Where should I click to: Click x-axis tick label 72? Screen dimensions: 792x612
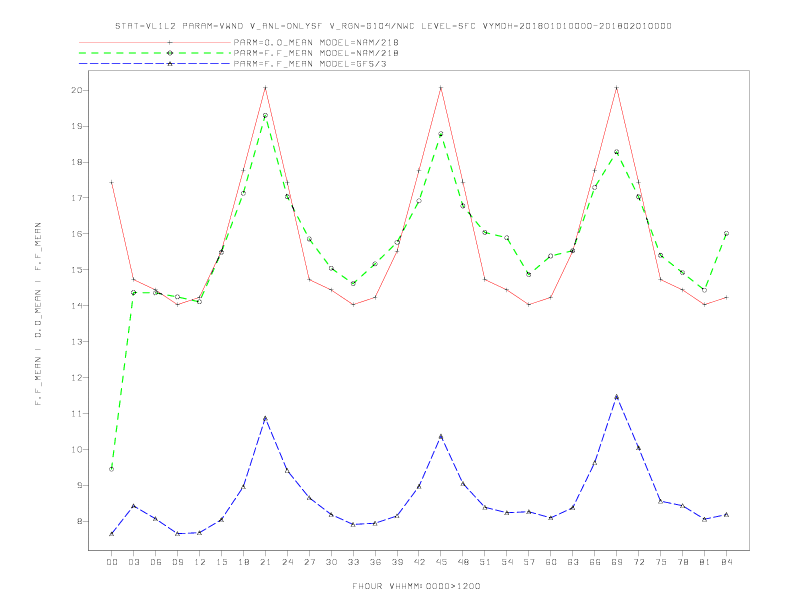[639, 562]
